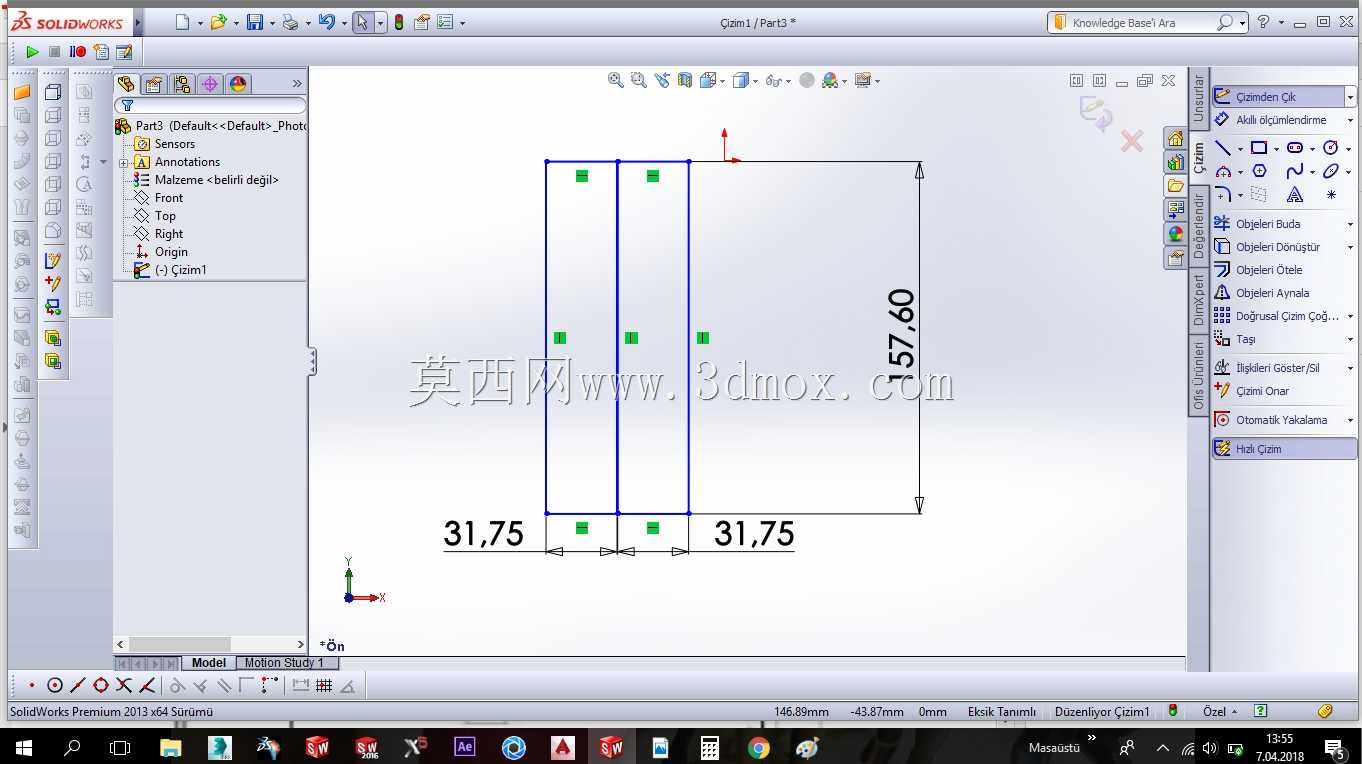Select the Centerpoint Arc tool
The height and width of the screenshot is (764, 1362).
(x=1222, y=171)
